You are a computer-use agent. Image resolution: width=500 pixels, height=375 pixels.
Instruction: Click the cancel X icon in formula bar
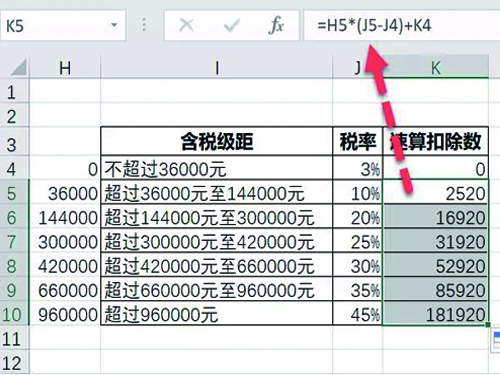point(186,25)
